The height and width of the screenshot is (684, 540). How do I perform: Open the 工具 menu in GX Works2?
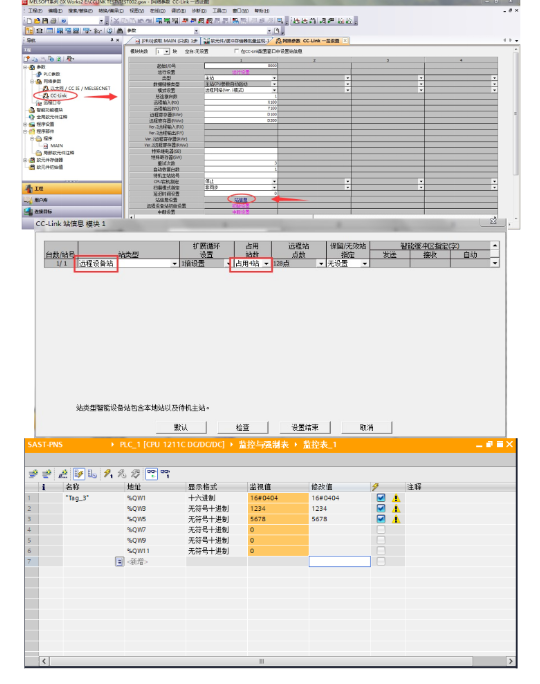pos(219,10)
